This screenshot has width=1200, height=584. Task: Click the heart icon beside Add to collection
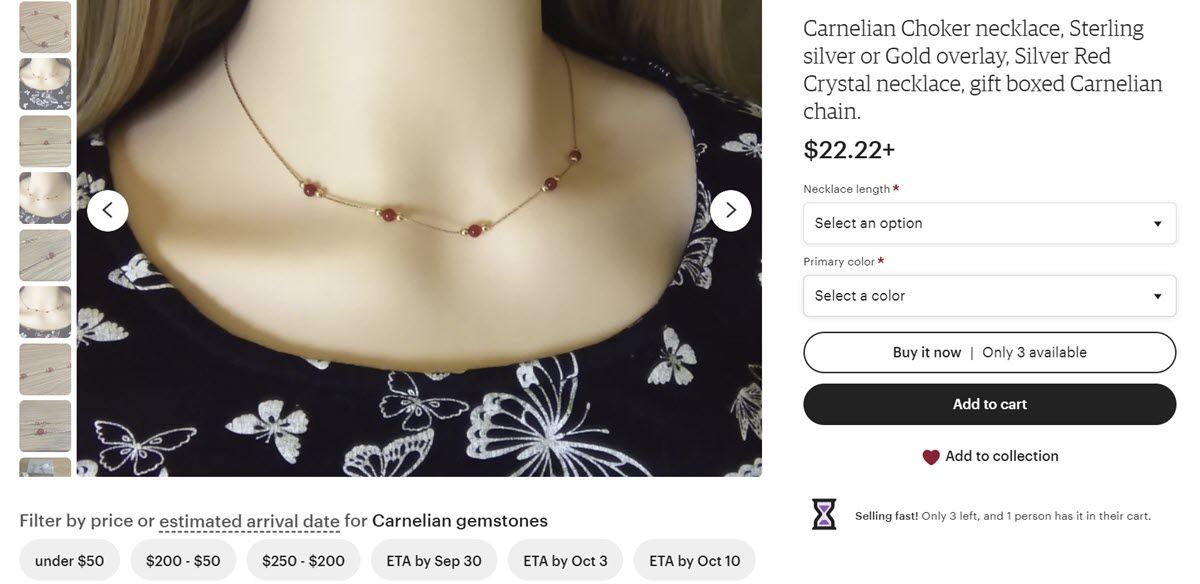coord(931,457)
